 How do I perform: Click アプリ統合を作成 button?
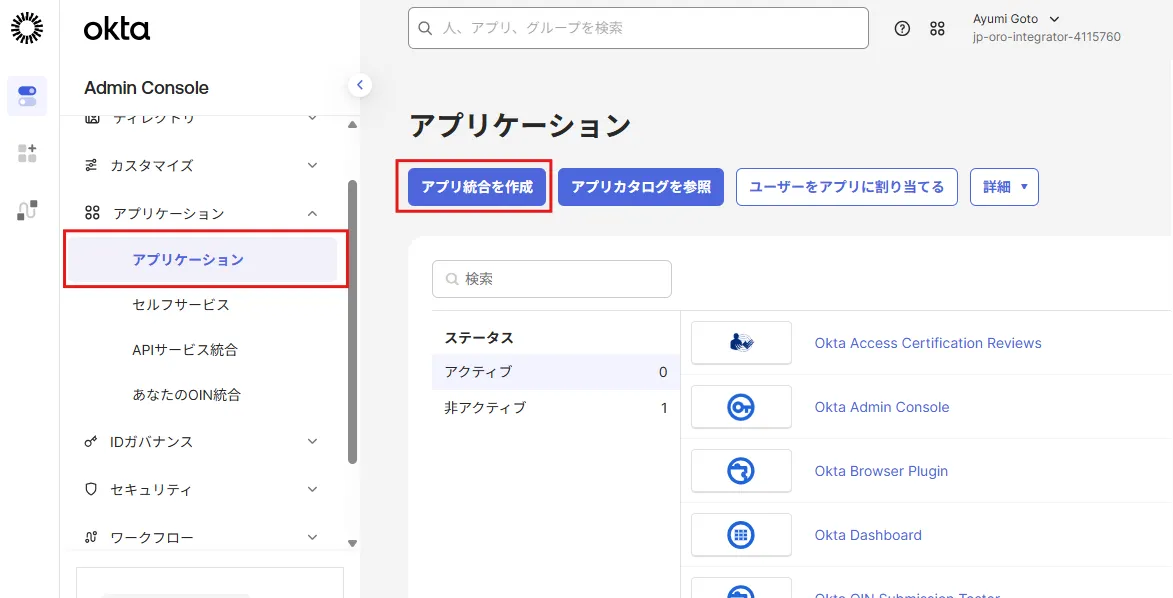477,187
